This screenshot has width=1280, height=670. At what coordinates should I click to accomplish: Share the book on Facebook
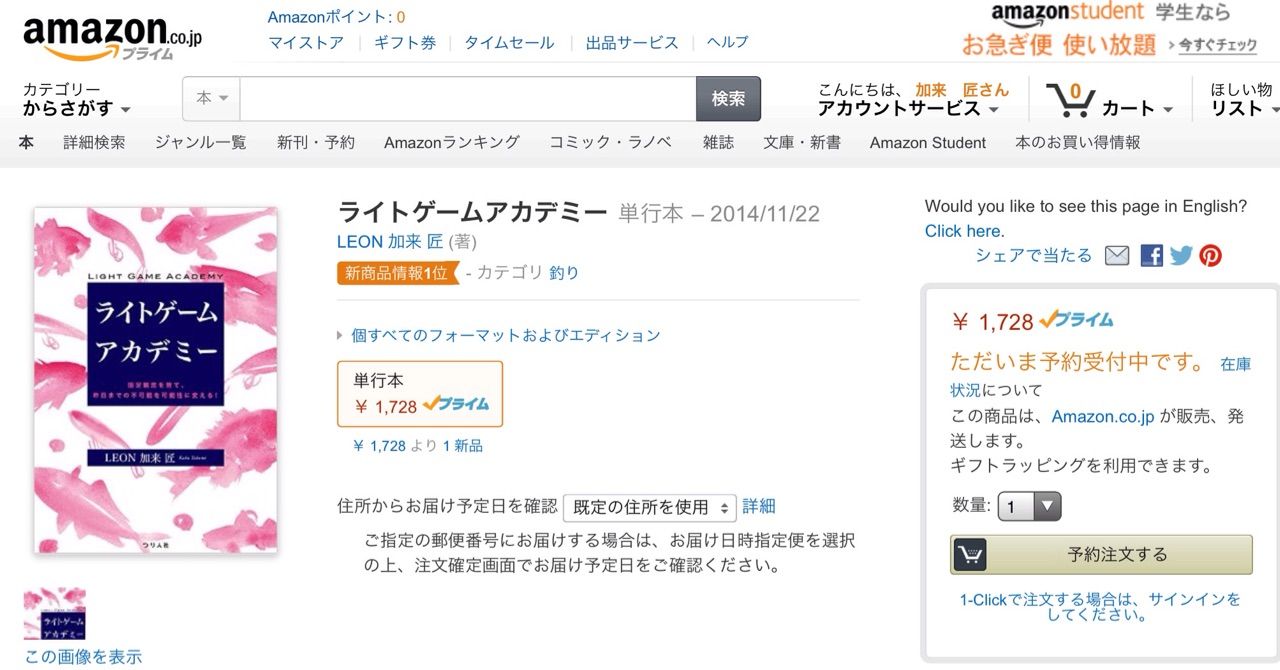1151,256
